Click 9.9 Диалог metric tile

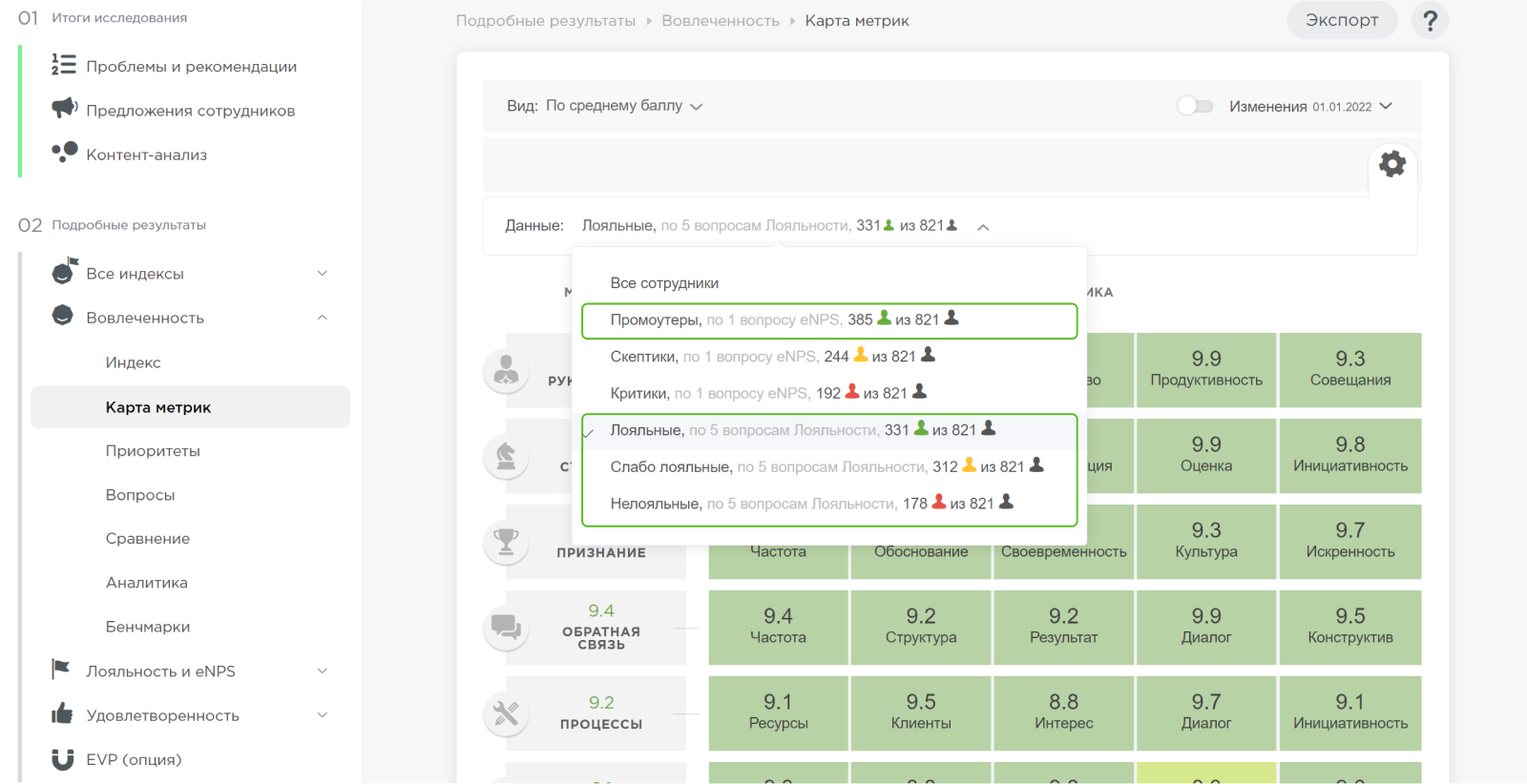coord(1206,628)
